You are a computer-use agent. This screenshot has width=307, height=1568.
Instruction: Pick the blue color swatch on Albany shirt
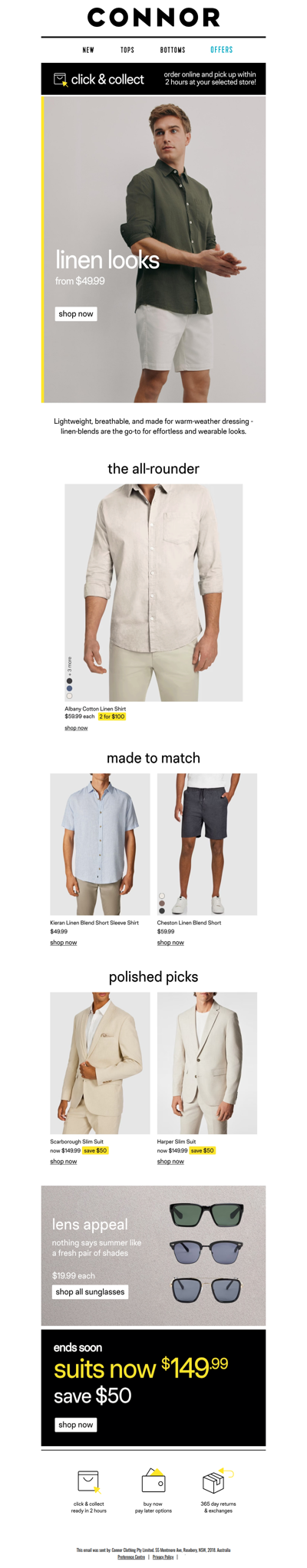[69, 688]
